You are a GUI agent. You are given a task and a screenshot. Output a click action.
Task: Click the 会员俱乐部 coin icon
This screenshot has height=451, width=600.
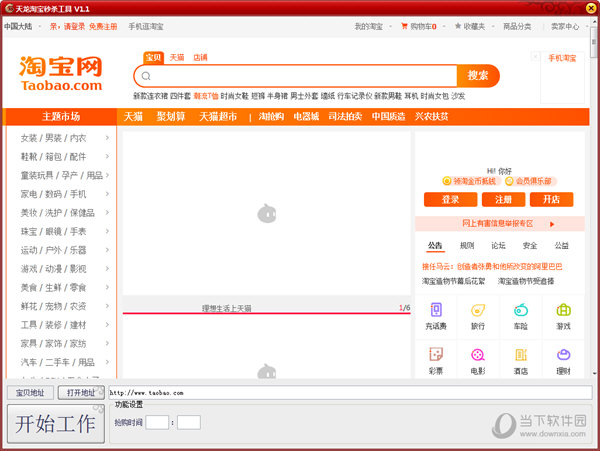tap(509, 181)
